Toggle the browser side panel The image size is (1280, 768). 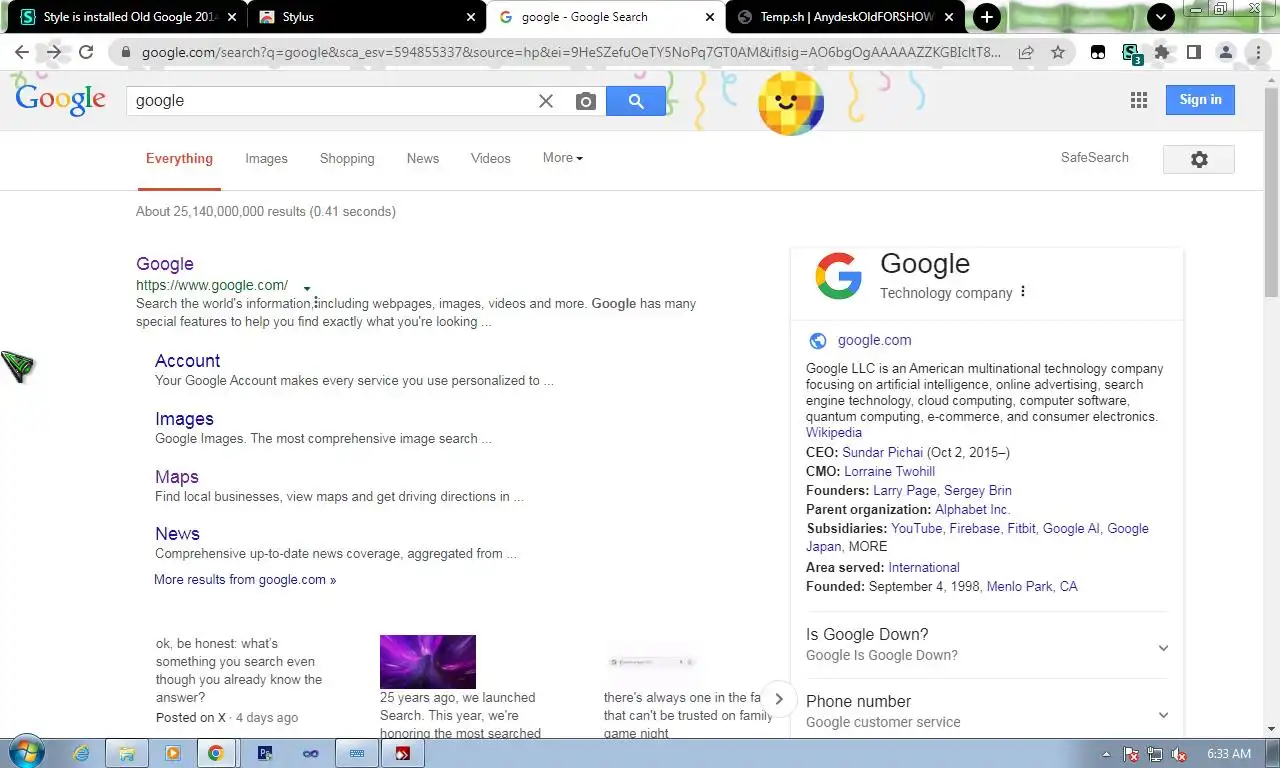tap(1193, 52)
